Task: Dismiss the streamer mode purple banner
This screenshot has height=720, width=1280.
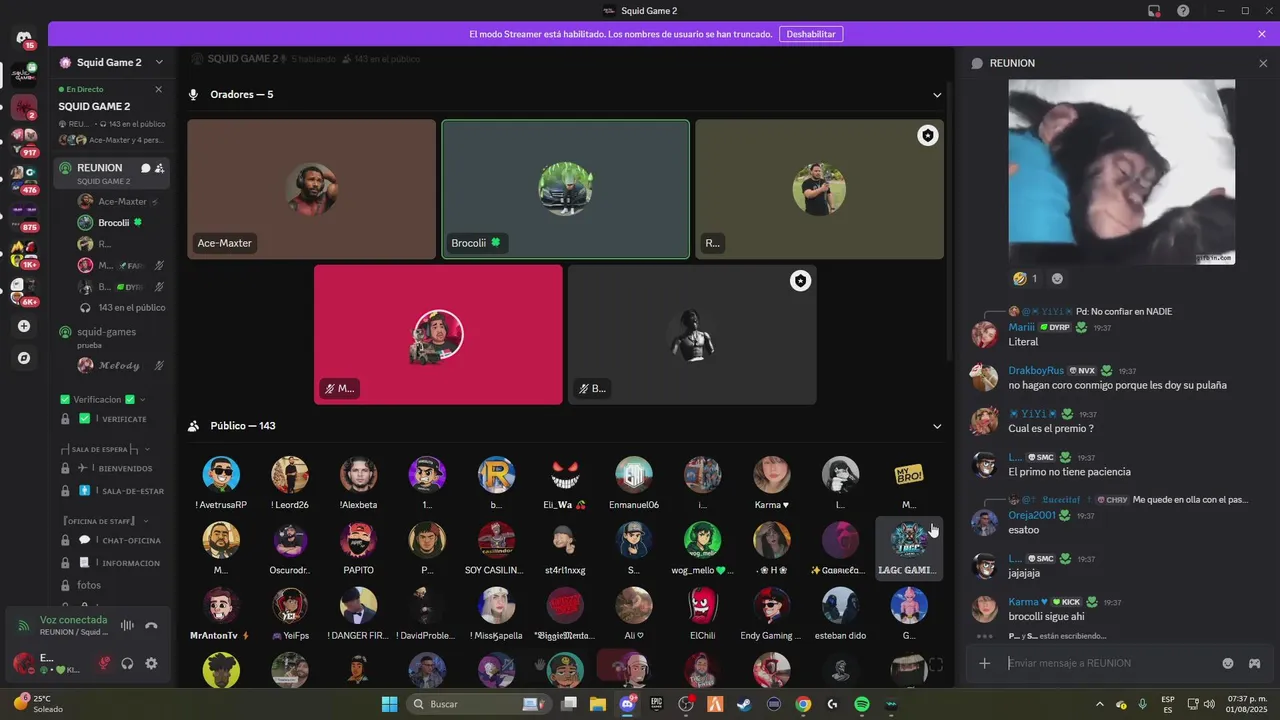Action: click(1262, 34)
